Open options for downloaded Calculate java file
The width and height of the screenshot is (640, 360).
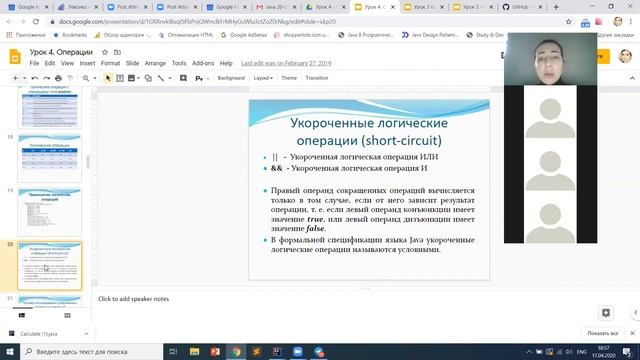pos(86,333)
